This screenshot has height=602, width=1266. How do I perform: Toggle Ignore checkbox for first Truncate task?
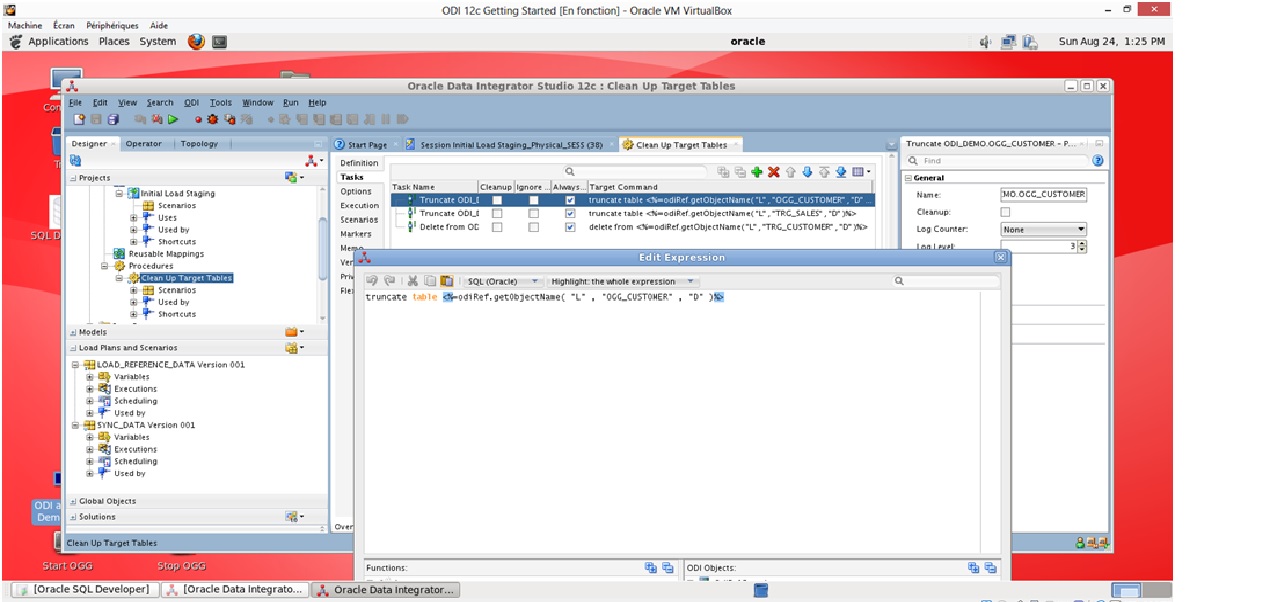(533, 200)
